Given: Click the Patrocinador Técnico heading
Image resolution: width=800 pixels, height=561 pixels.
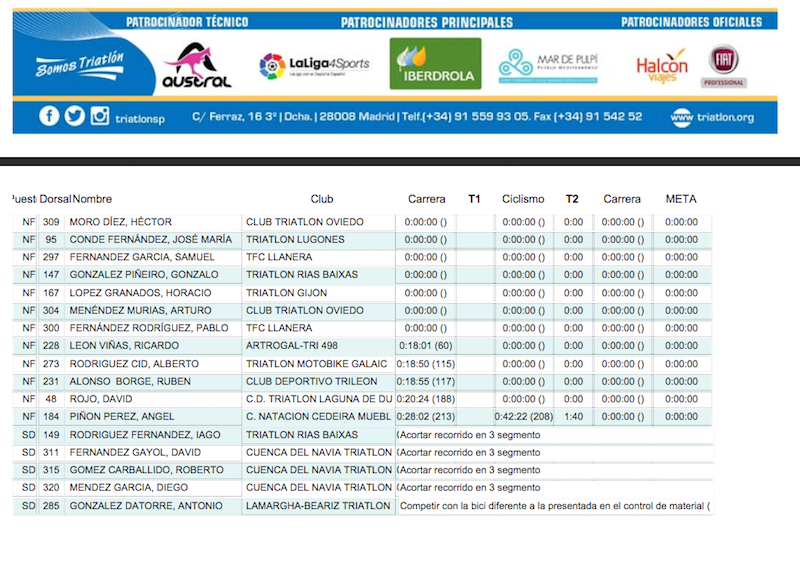Looking at the screenshot, I should coord(187,22).
